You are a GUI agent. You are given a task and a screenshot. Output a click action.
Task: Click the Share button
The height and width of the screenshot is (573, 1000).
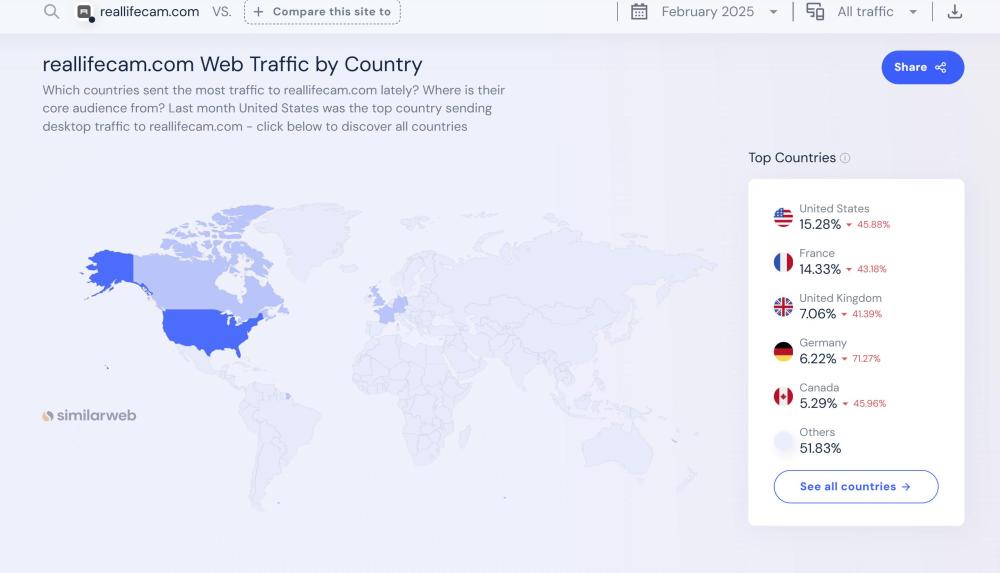tap(922, 67)
